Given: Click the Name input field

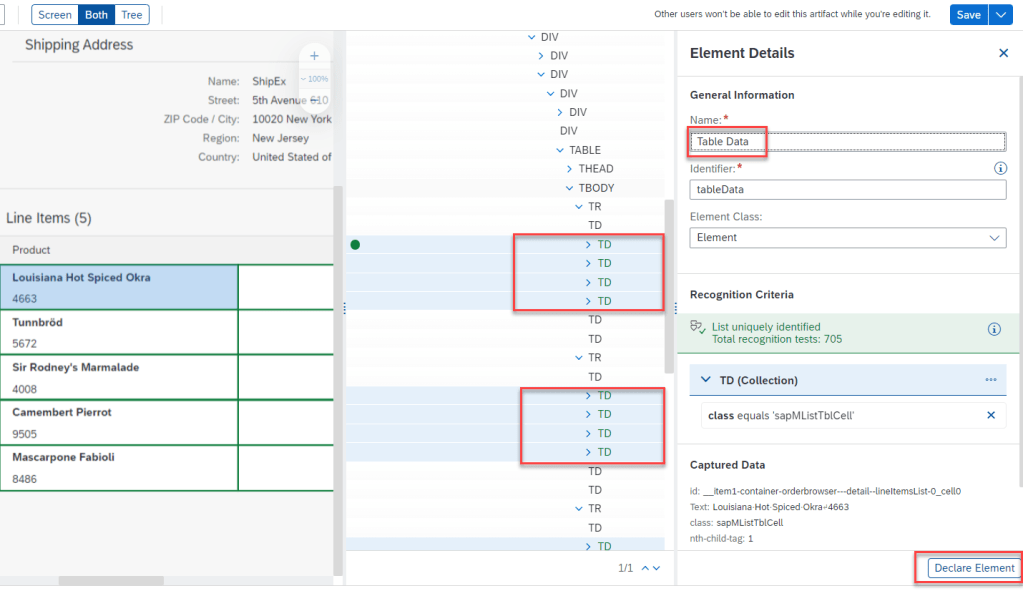Looking at the screenshot, I should [x=847, y=142].
